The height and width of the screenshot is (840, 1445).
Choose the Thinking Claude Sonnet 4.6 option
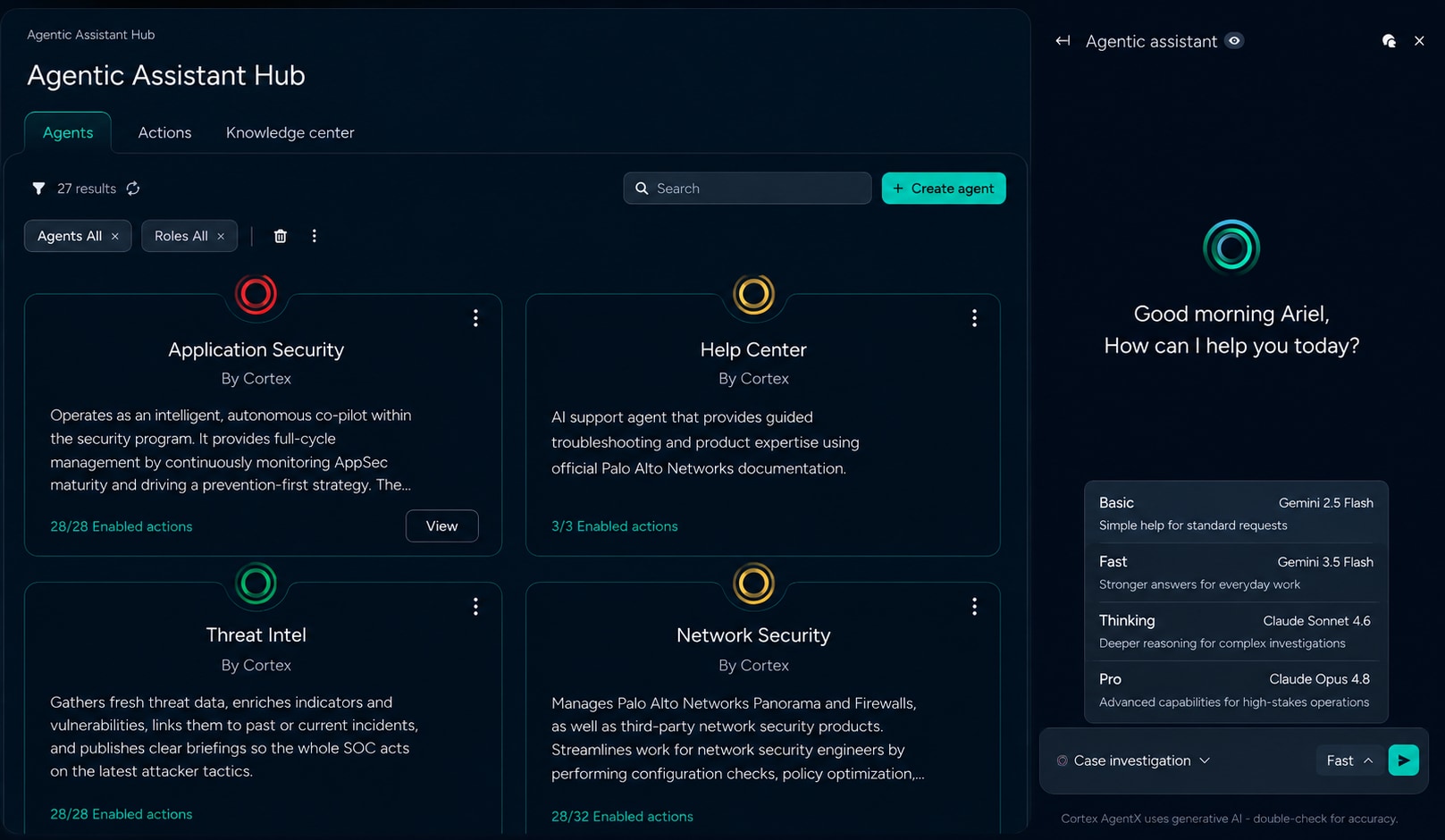tap(1236, 632)
